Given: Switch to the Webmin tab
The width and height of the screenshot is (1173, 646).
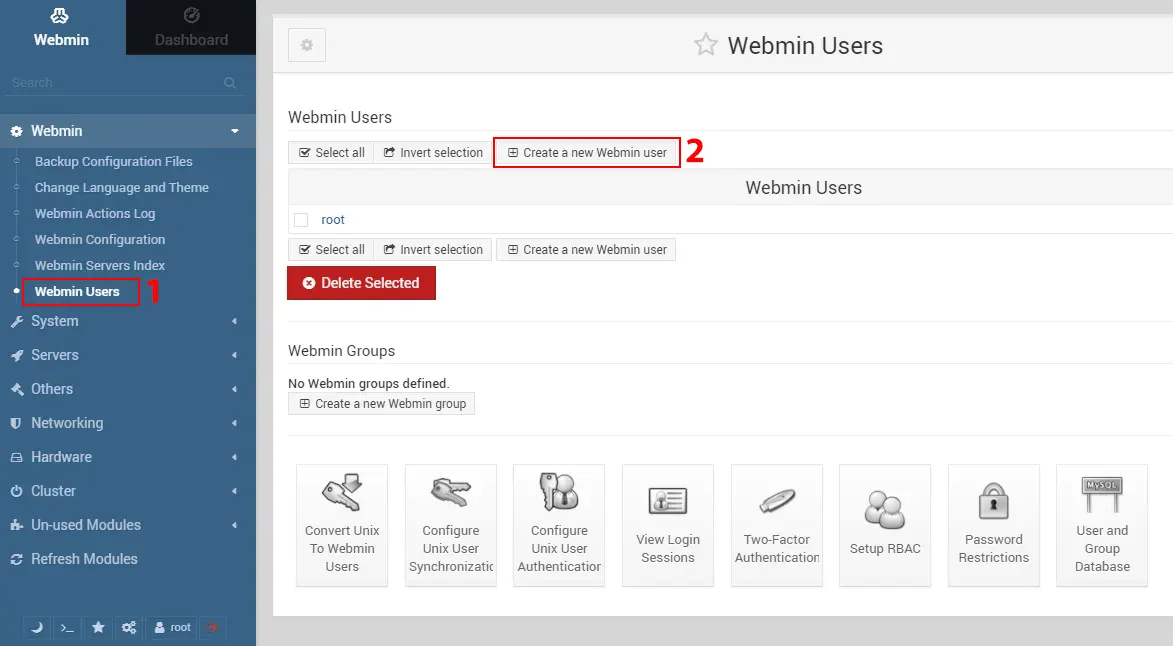Looking at the screenshot, I should point(61,28).
